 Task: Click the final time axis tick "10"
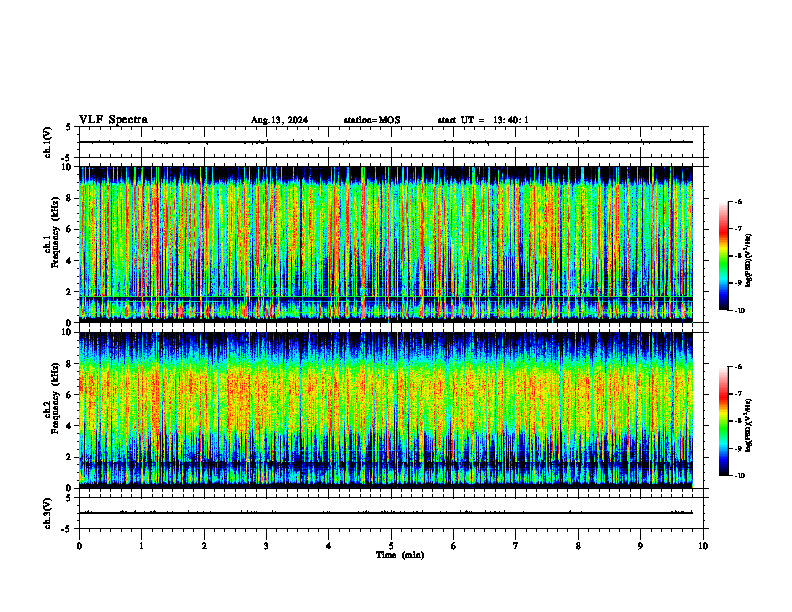(703, 546)
